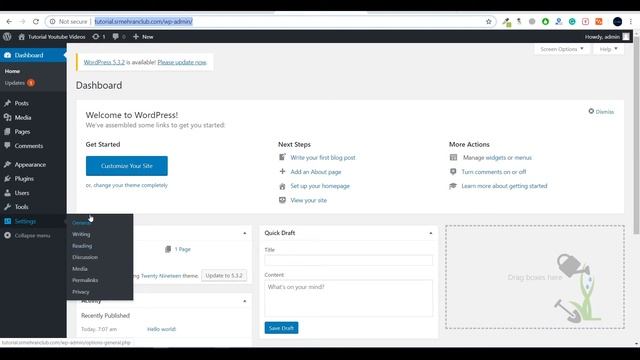
Task: Click the Not secure site info icon
Action: click(x=52, y=22)
